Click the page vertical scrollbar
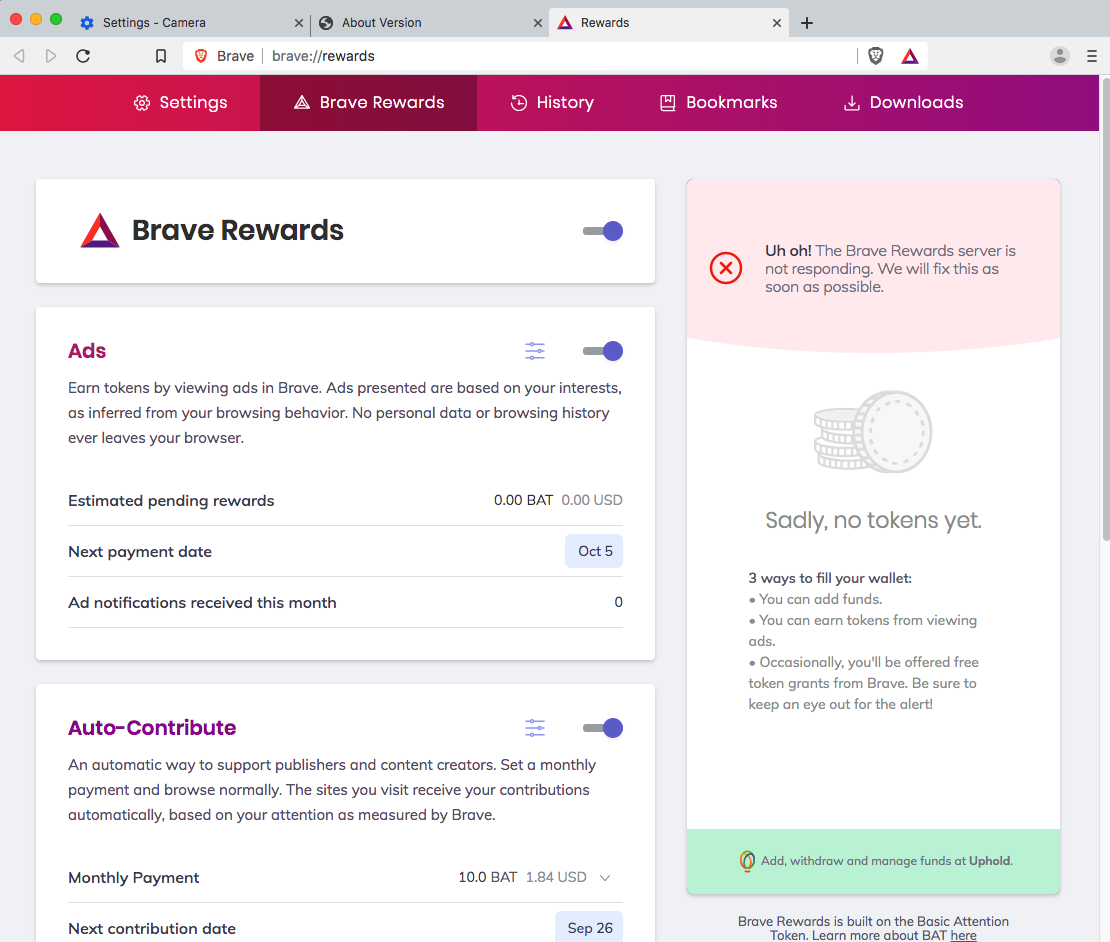 point(1105,311)
